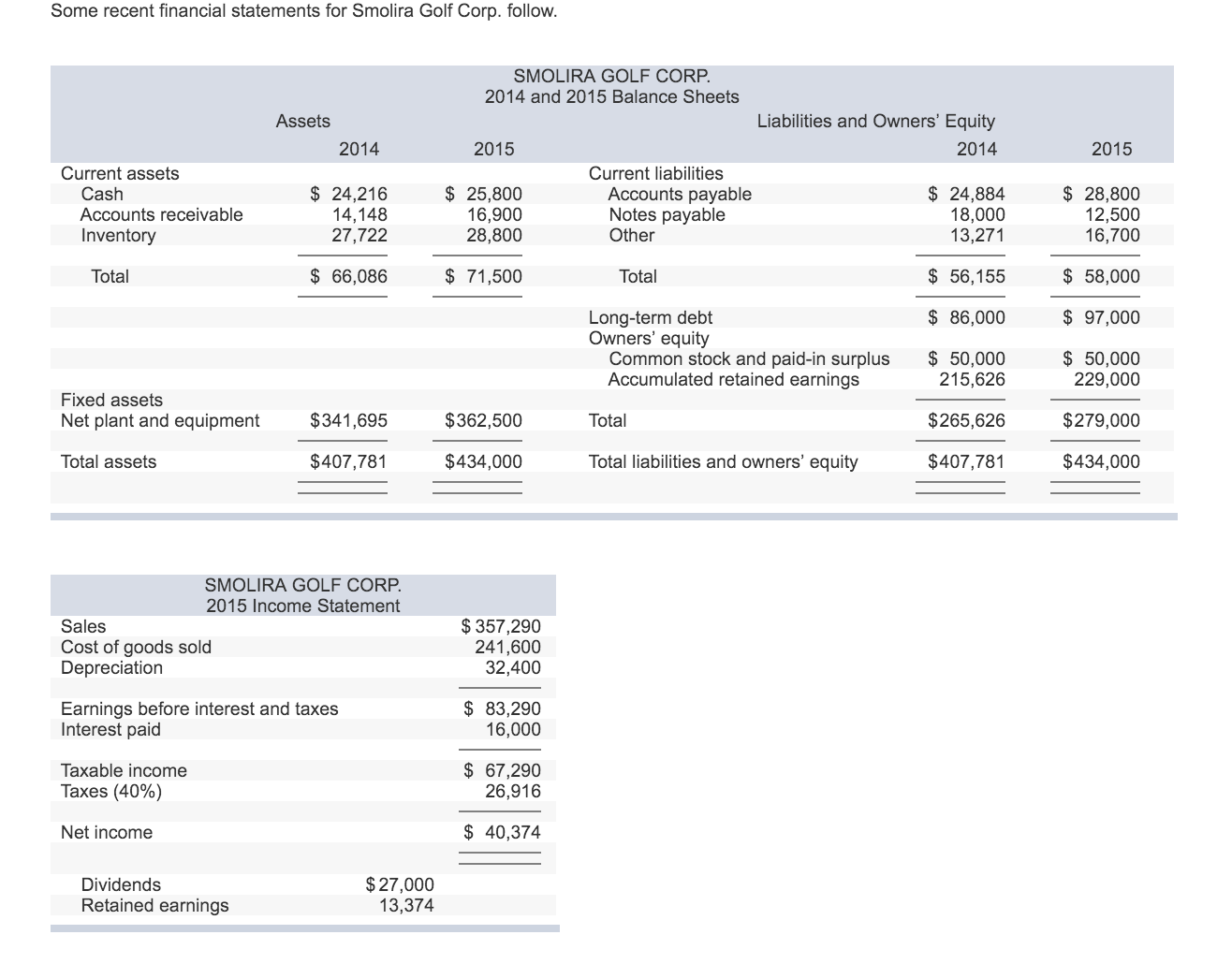Click 2015 Long-term debt $97,000
Viewport: 1232px width, 964px height.
[1102, 317]
